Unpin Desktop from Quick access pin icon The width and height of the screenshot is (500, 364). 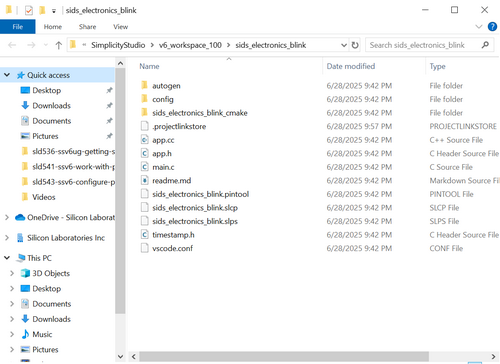coord(109,90)
